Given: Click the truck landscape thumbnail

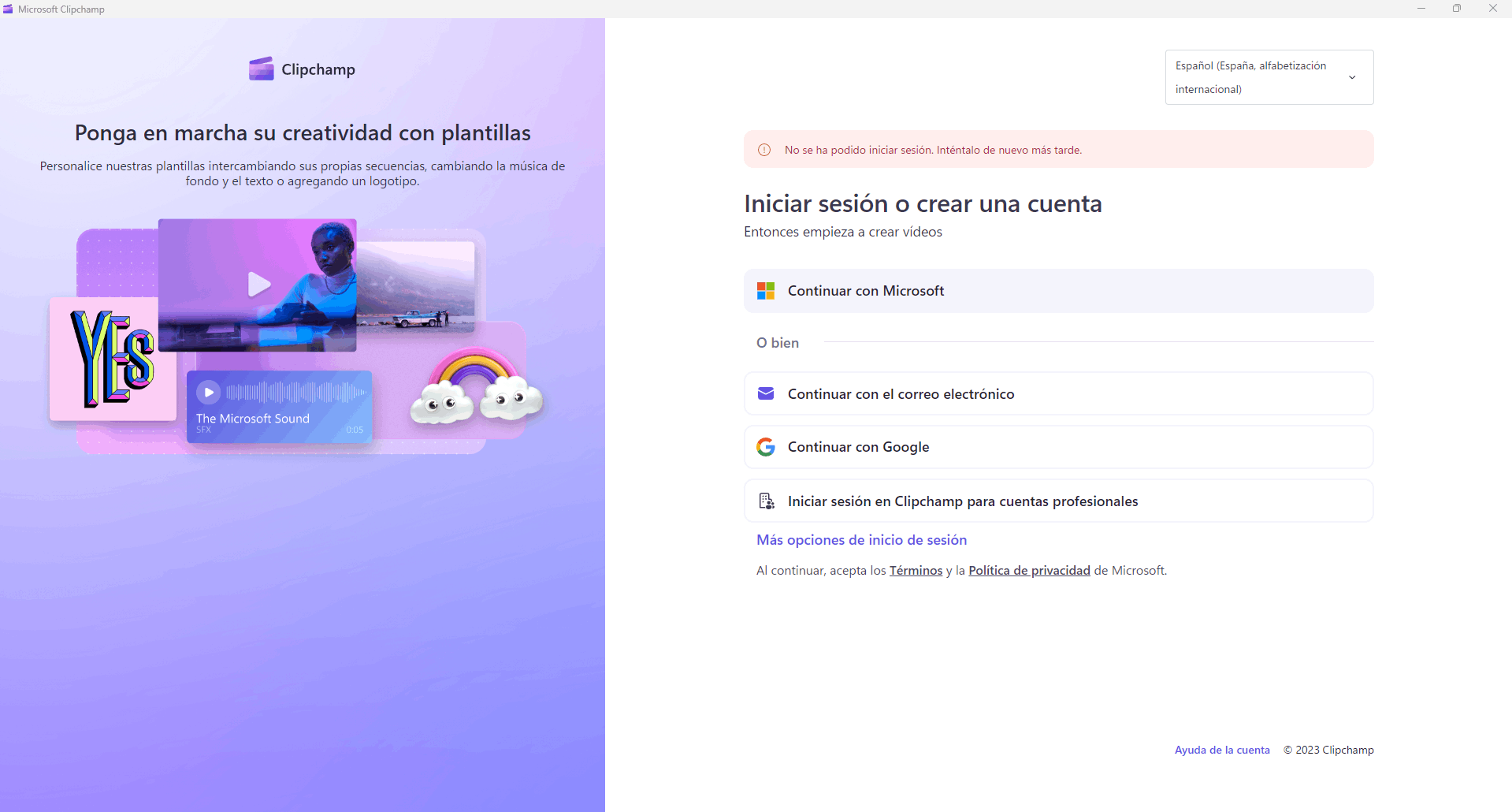Looking at the screenshot, I should 416,285.
